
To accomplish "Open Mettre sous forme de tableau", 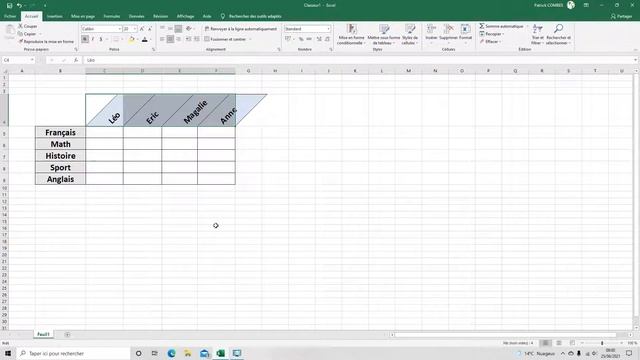I will coord(384,34).
